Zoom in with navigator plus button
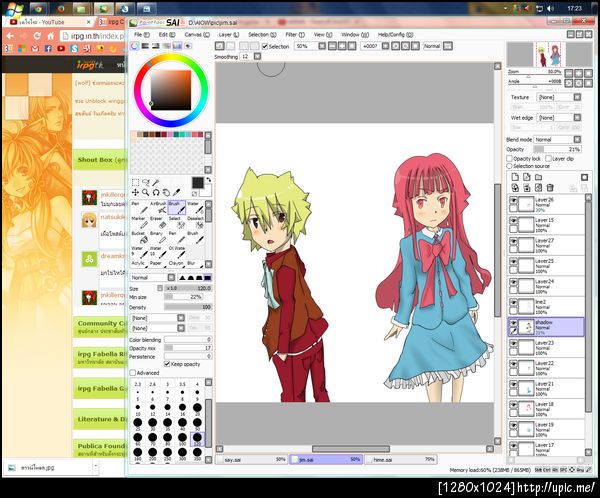Image resolution: width=600 pixels, height=498 pixels. tap(579, 73)
